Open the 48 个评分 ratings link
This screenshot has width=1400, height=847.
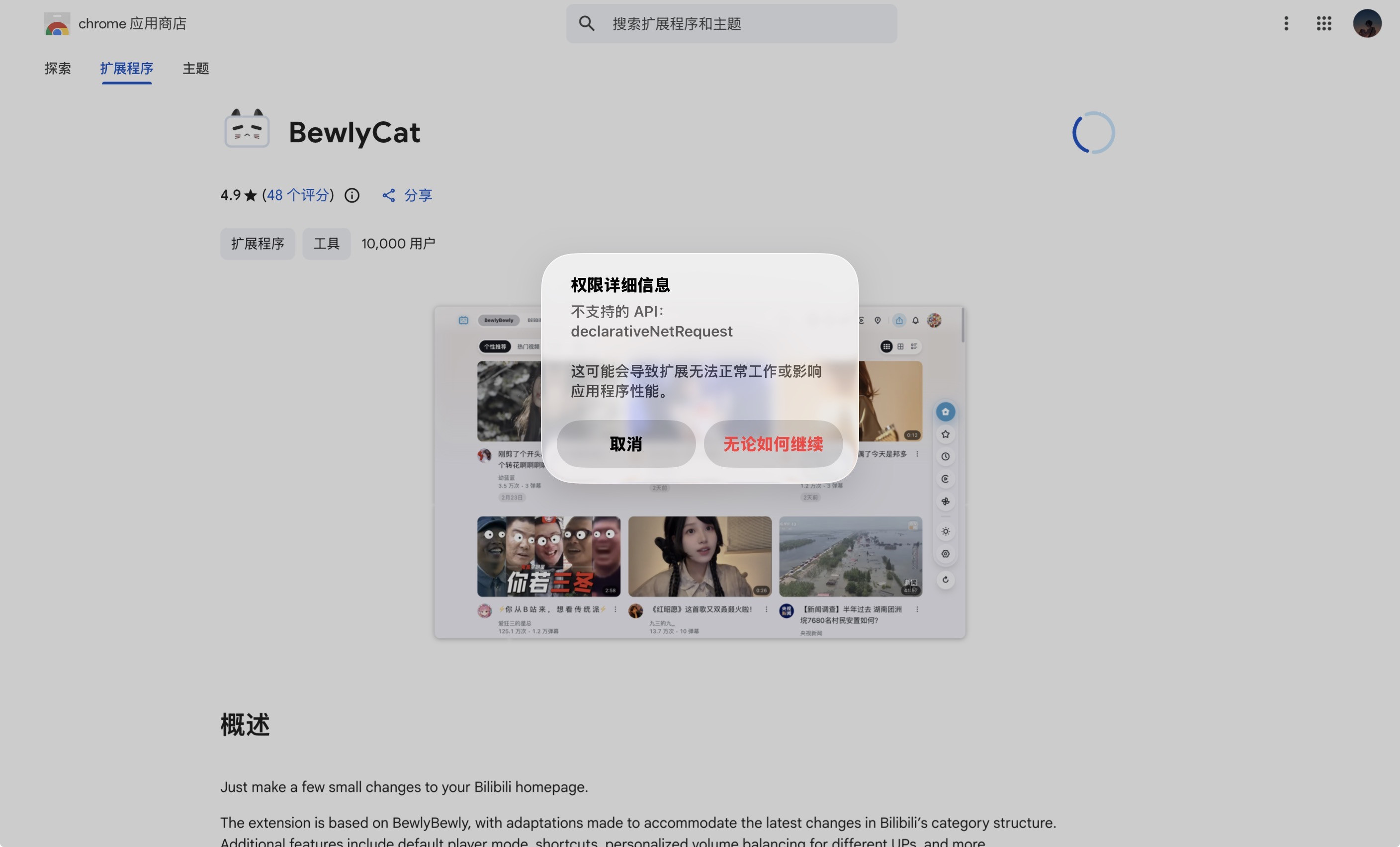point(298,195)
